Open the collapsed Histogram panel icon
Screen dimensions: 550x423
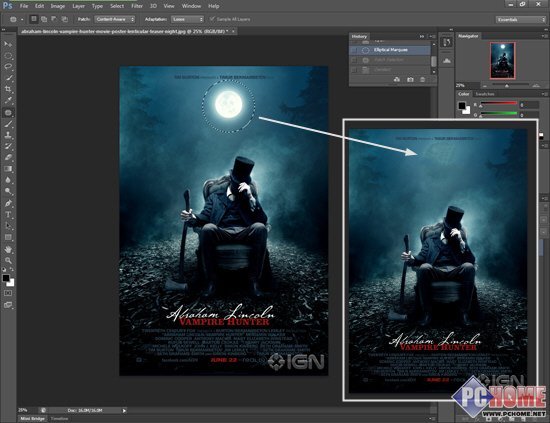[447, 61]
